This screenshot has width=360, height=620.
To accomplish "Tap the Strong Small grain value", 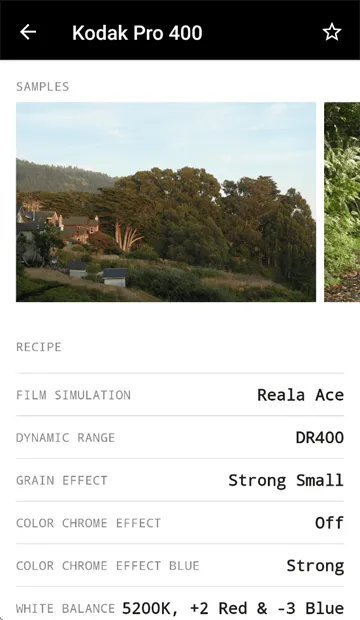I will tap(286, 480).
